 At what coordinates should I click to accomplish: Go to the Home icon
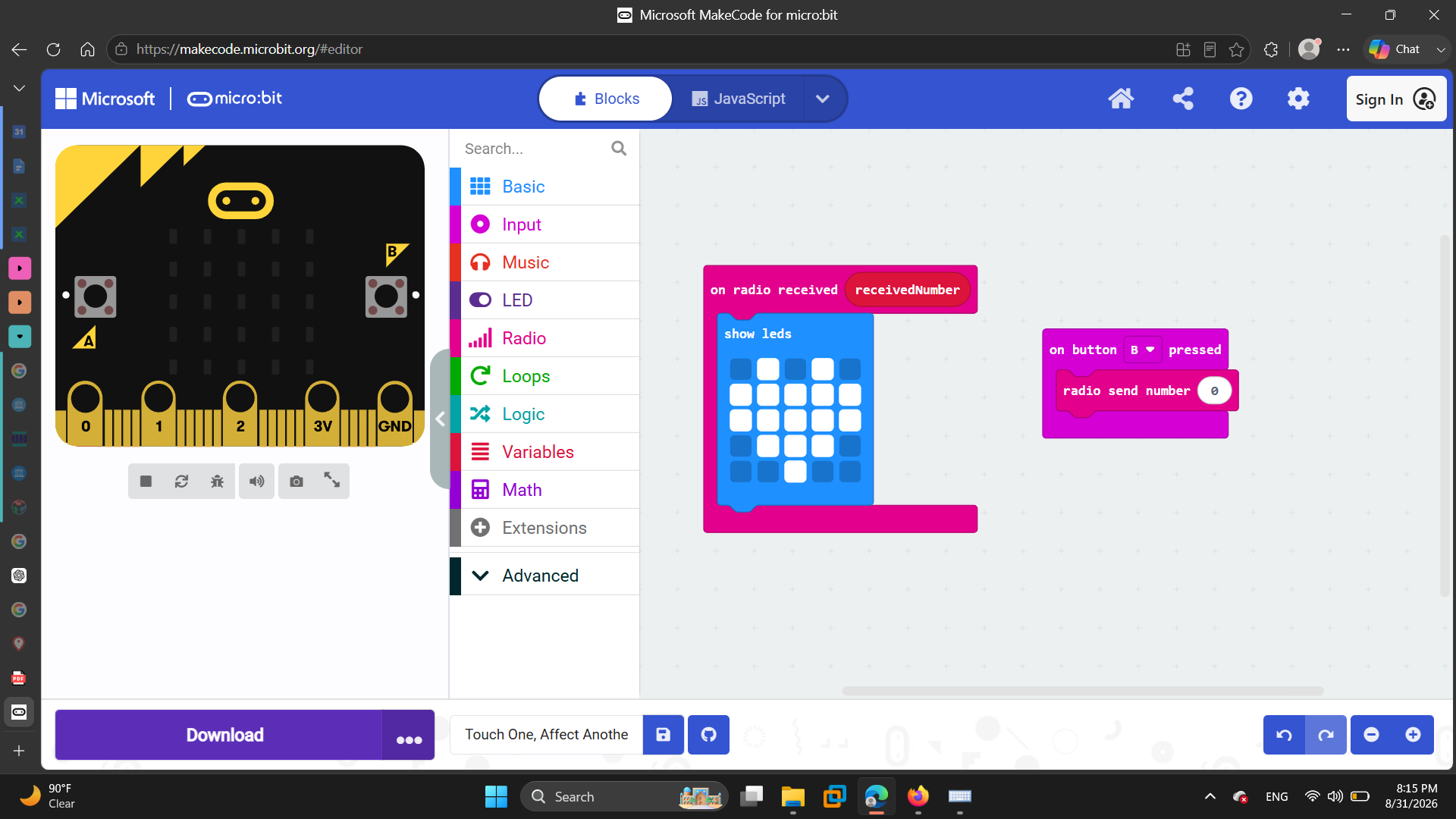pos(1121,99)
